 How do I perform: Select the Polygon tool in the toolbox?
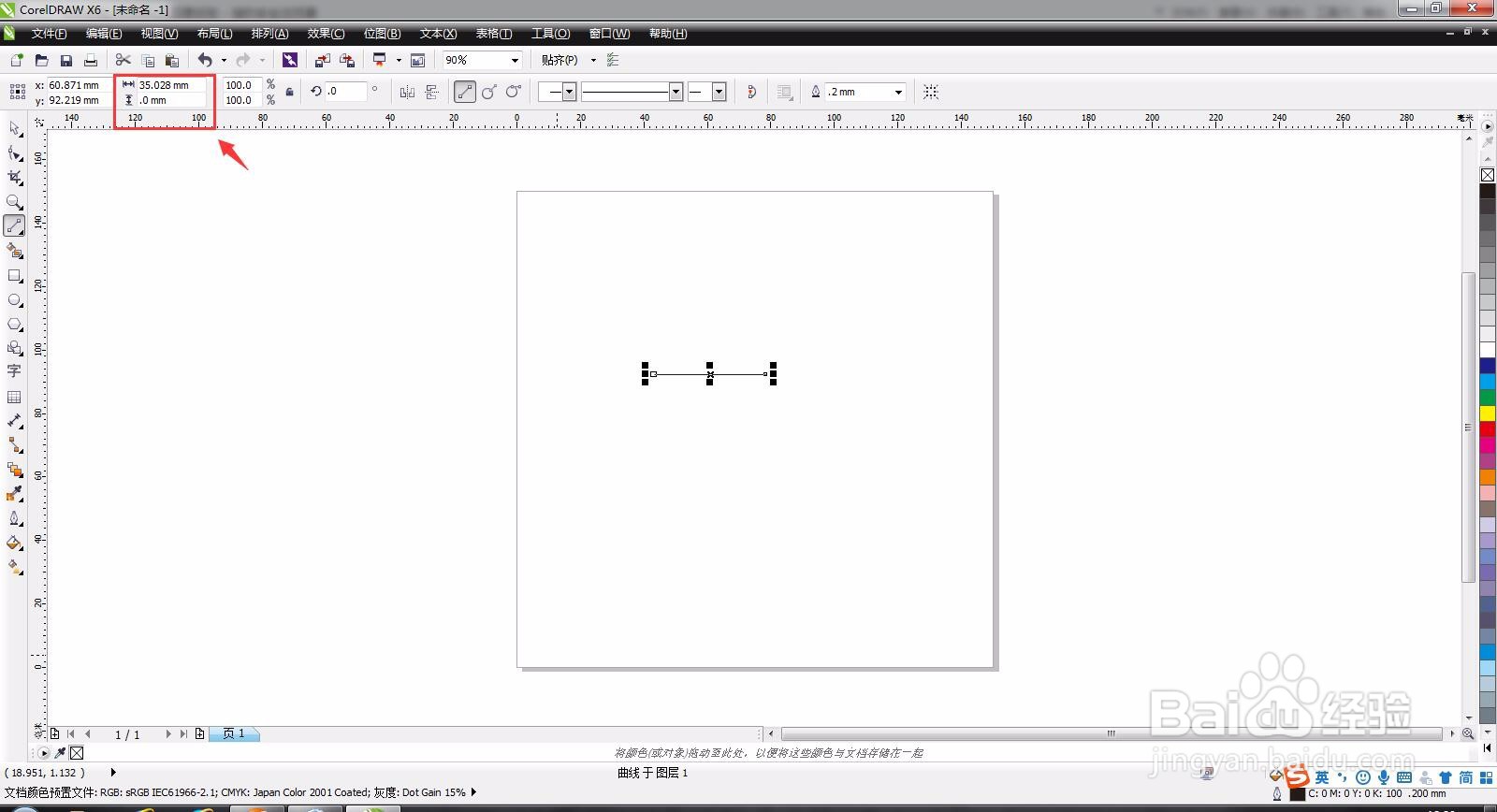(x=14, y=324)
